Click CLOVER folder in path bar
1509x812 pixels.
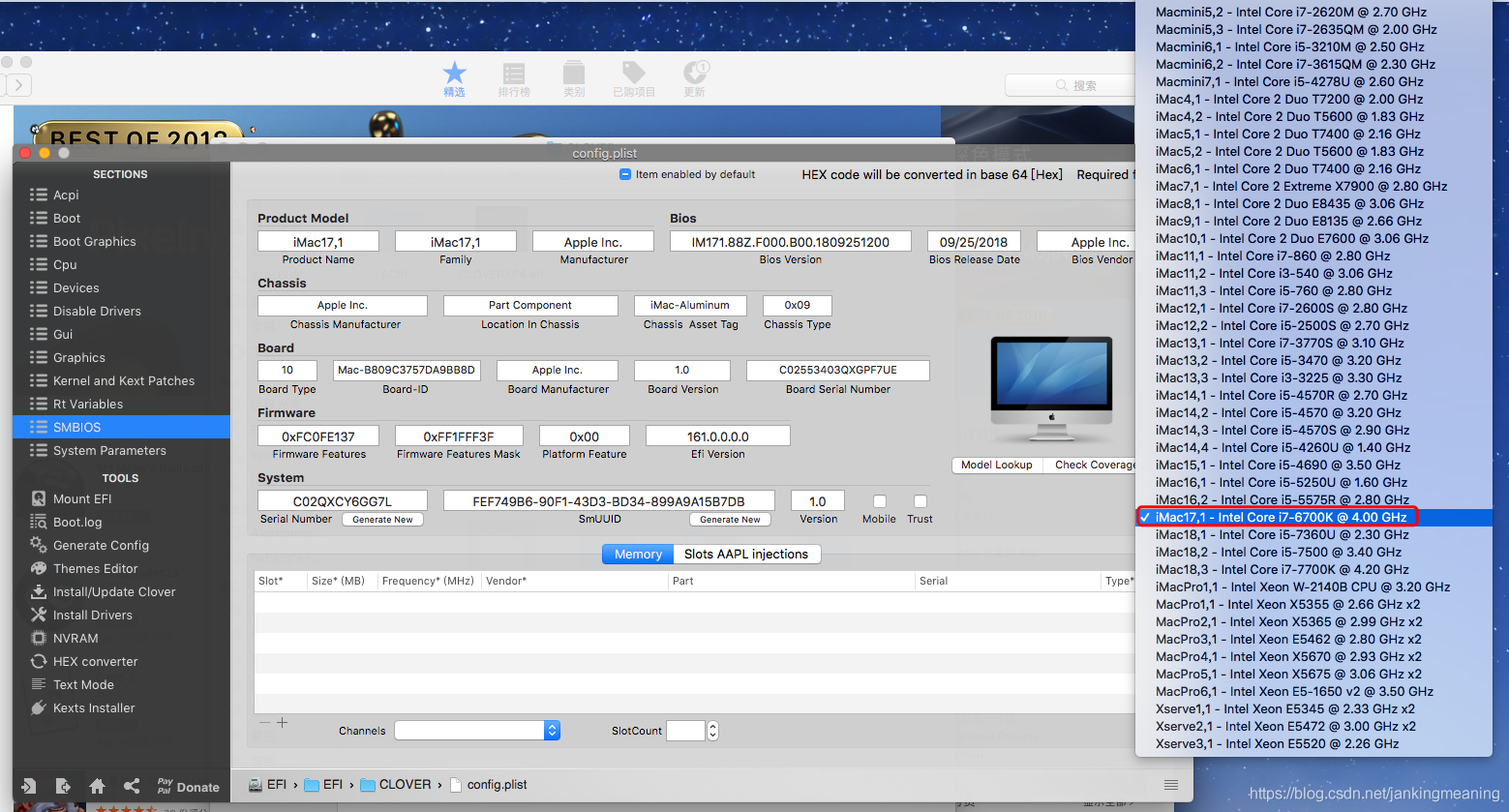396,785
